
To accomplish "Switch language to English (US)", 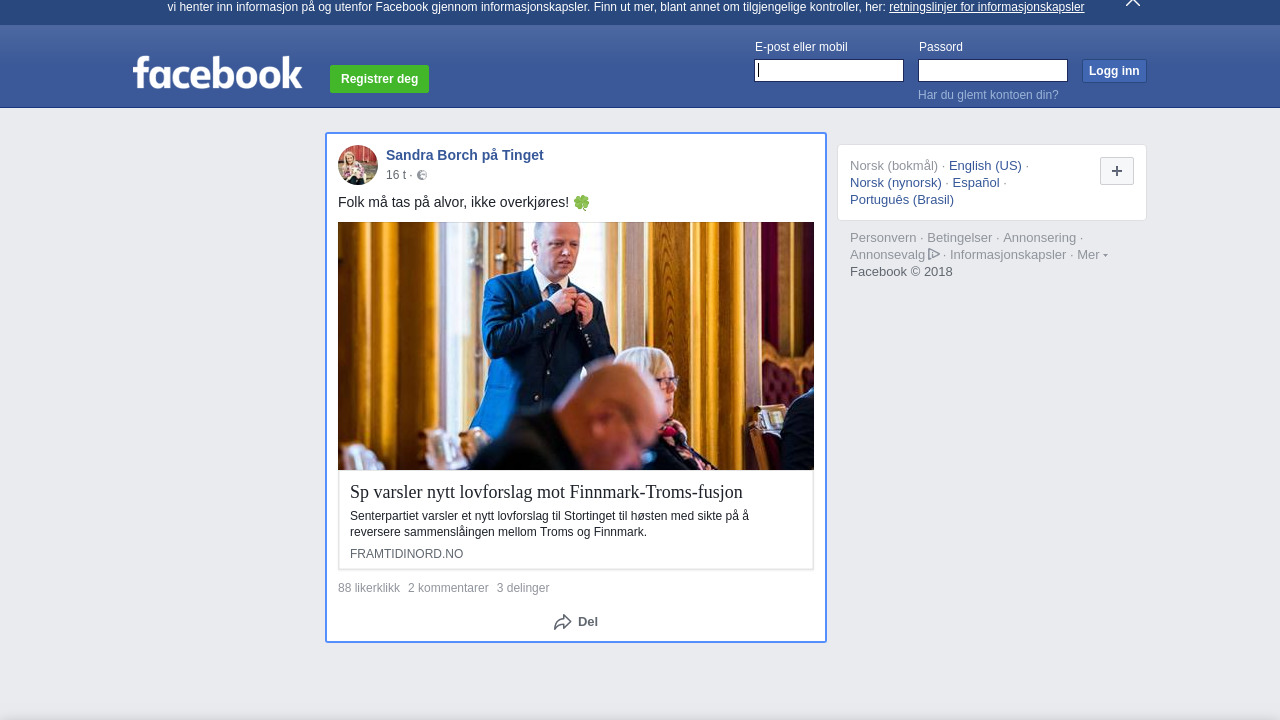I will [x=985, y=166].
